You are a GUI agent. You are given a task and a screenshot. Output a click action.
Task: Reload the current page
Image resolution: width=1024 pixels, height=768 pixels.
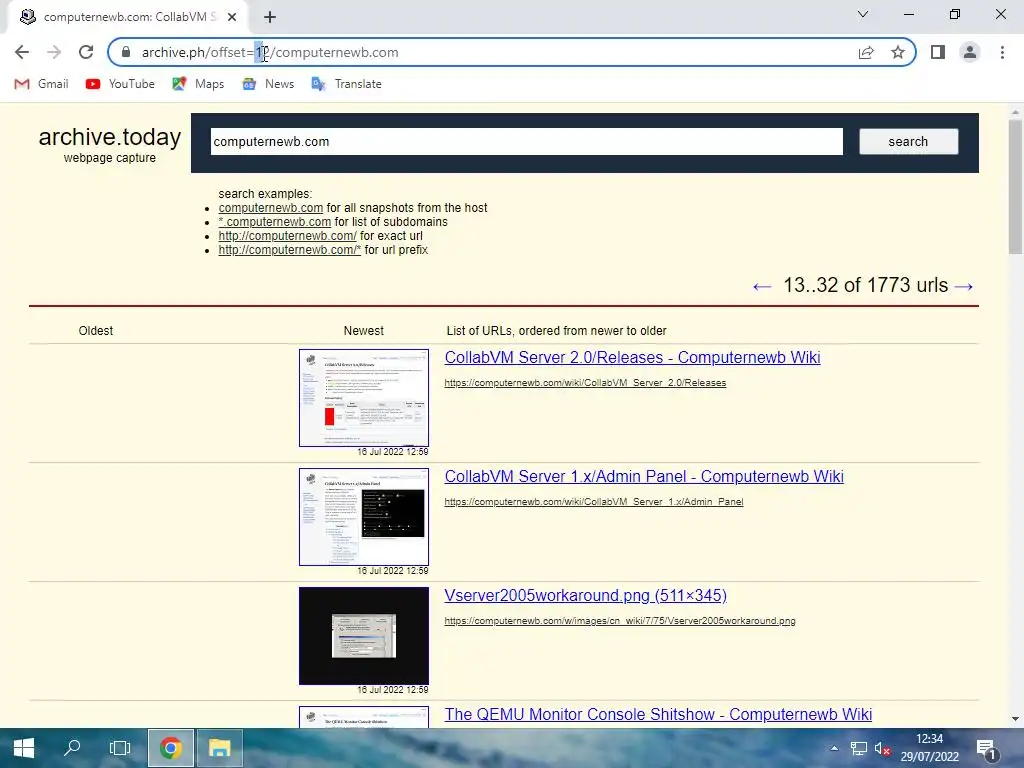click(86, 52)
